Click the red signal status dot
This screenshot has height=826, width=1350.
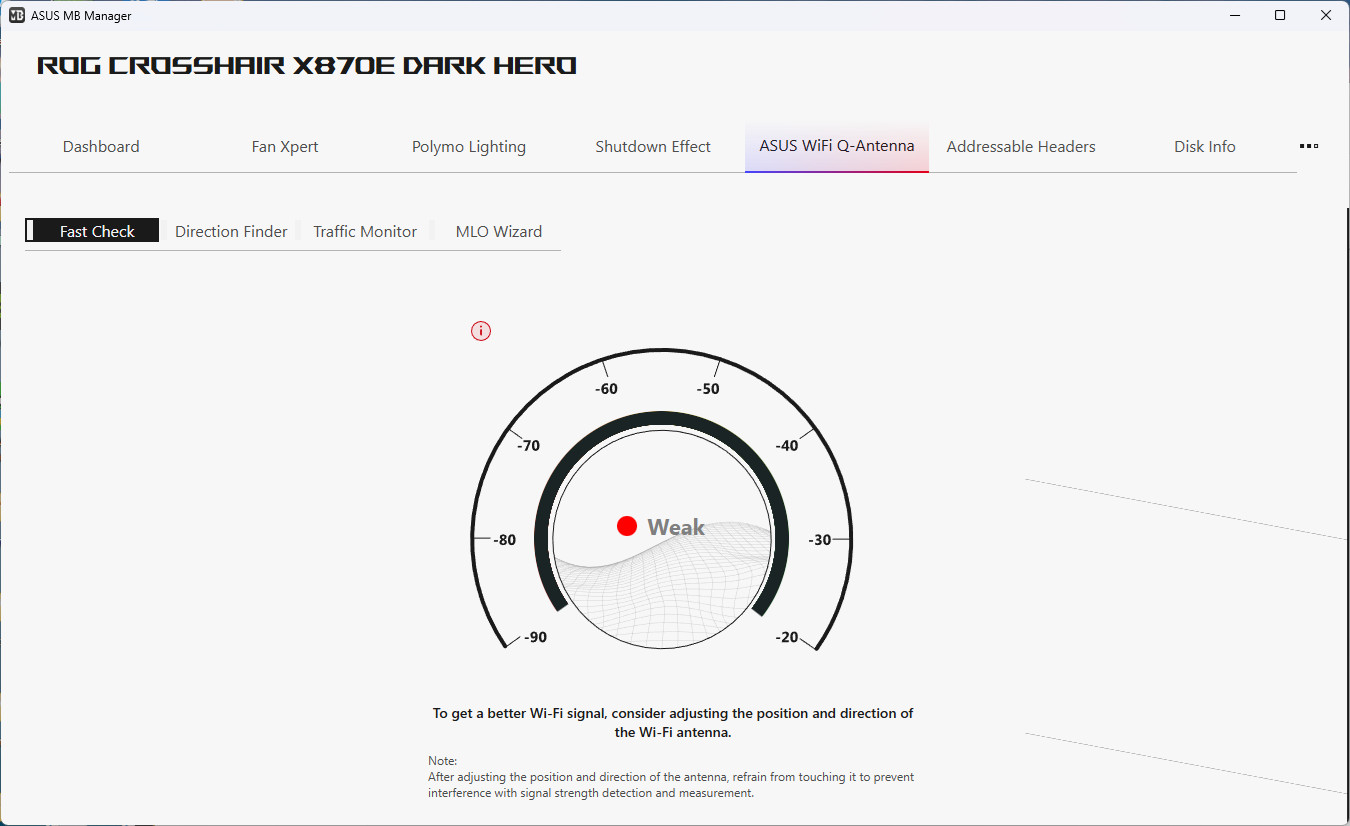point(627,526)
